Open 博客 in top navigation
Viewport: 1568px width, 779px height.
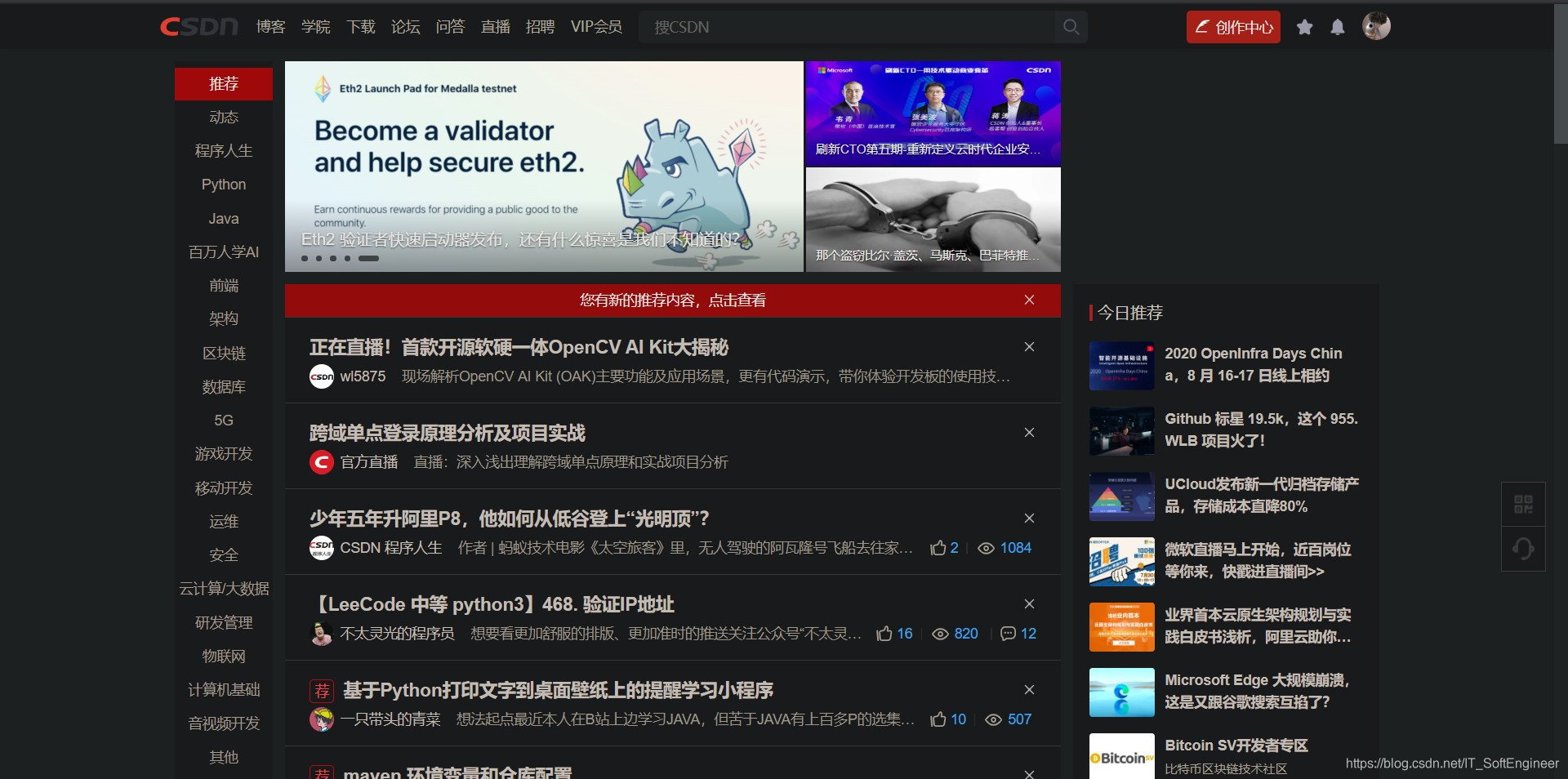(270, 27)
